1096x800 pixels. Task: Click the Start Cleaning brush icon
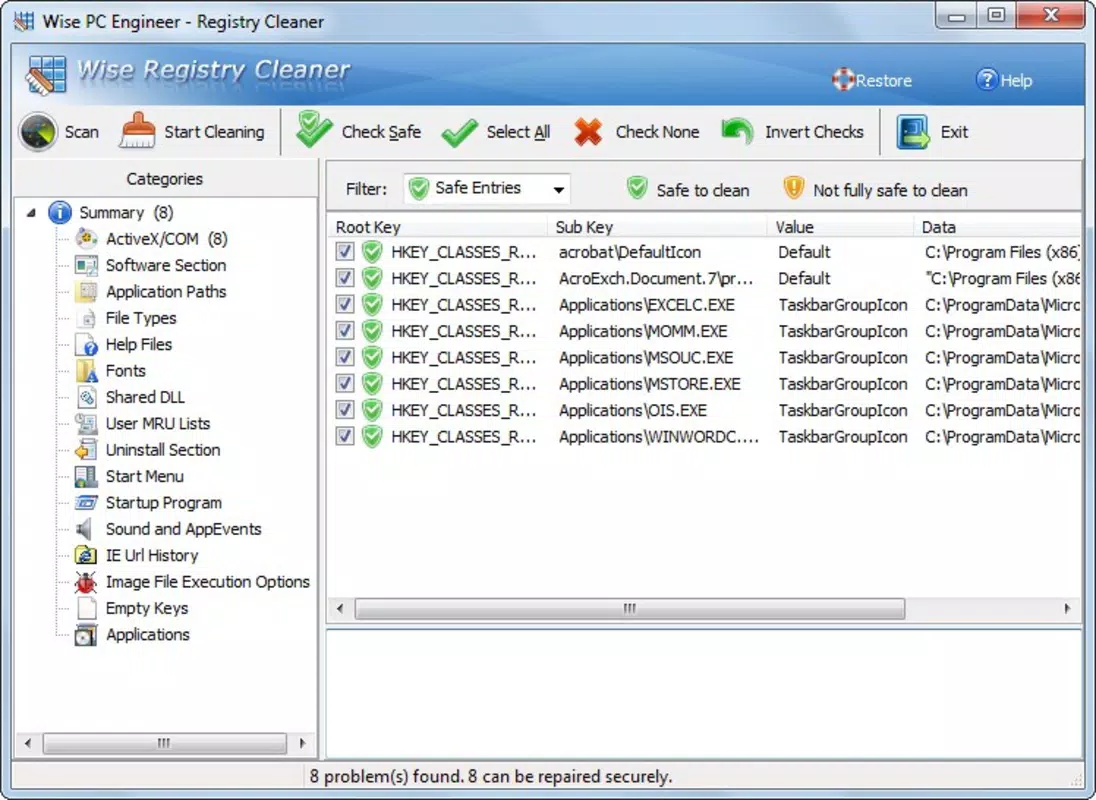[137, 131]
